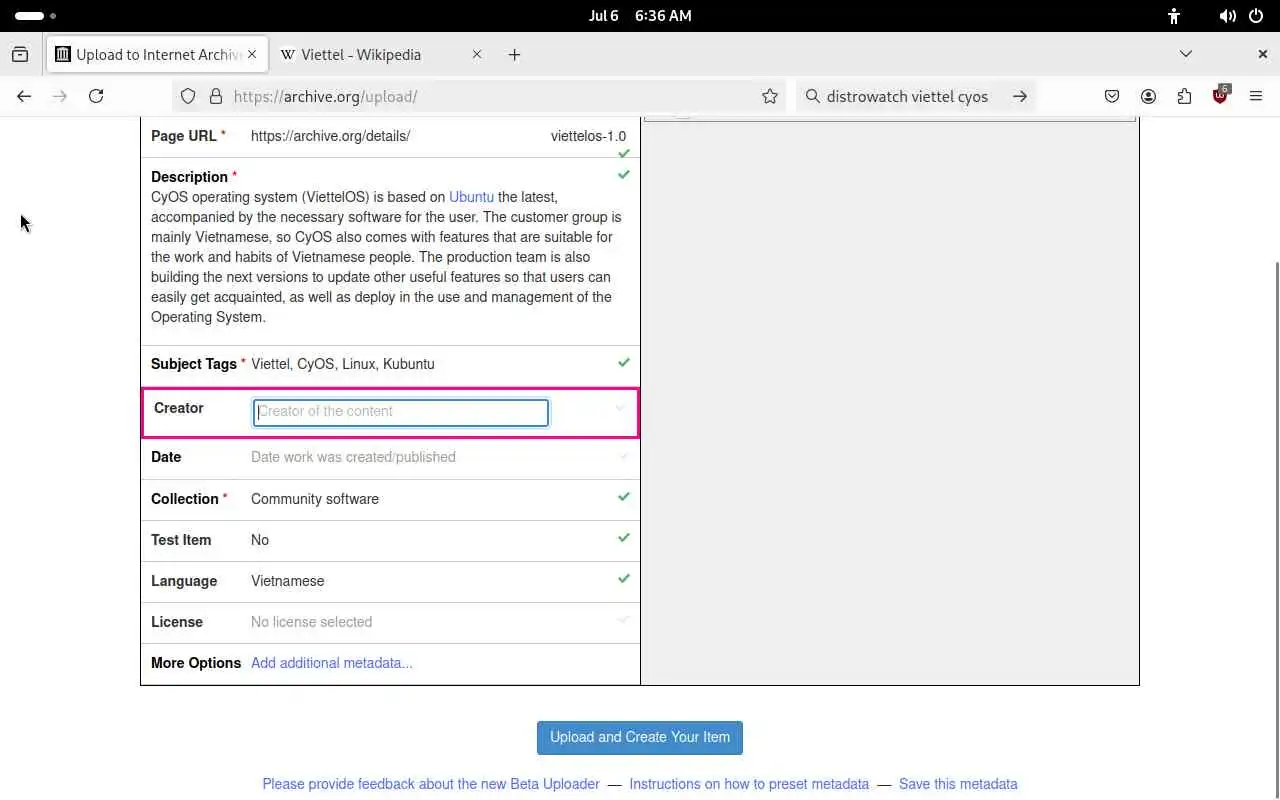Open the Activities overview pill
Viewport: 1280px width, 800px height.
pos(35,16)
